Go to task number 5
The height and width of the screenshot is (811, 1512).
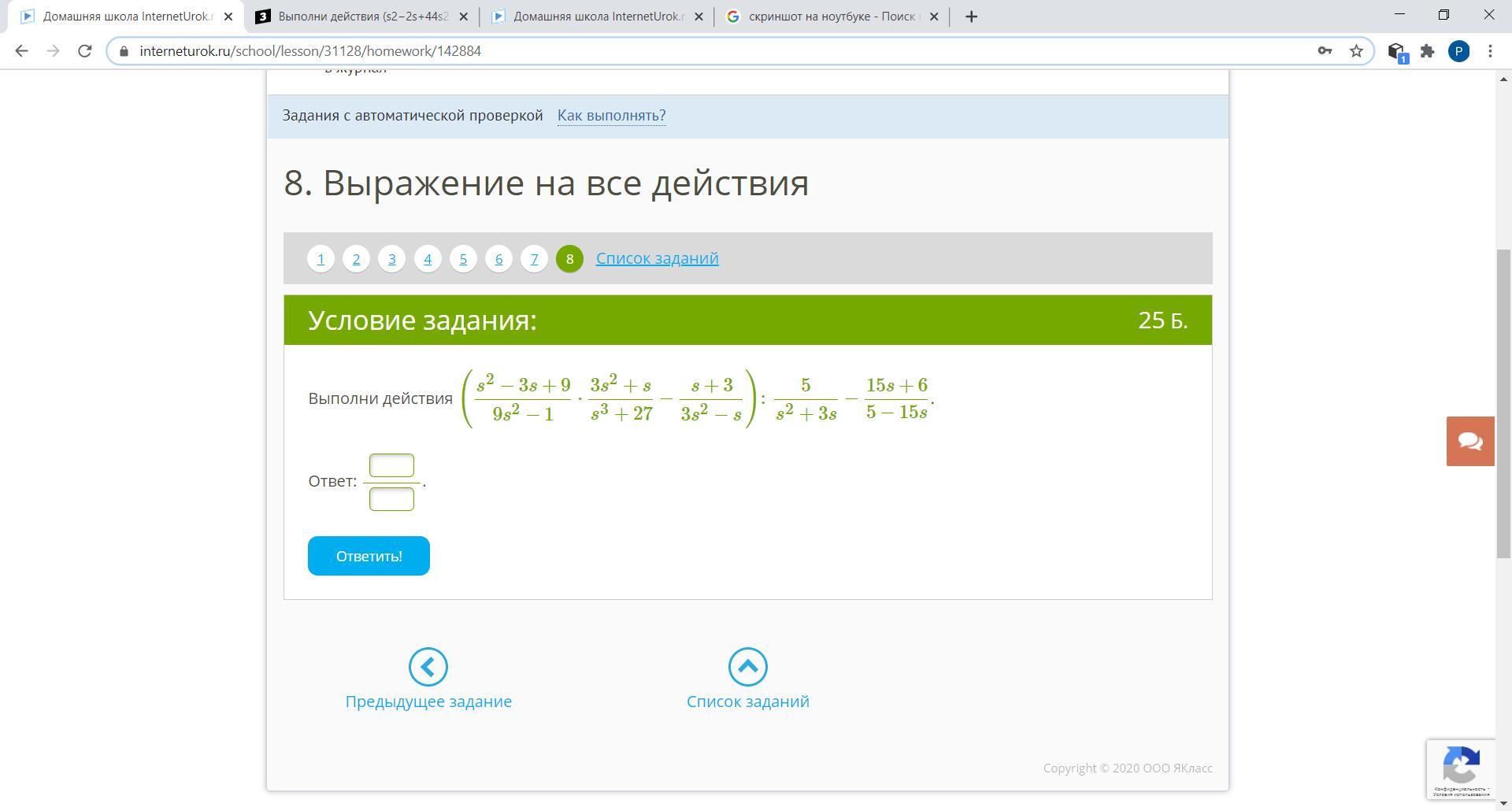tap(463, 258)
